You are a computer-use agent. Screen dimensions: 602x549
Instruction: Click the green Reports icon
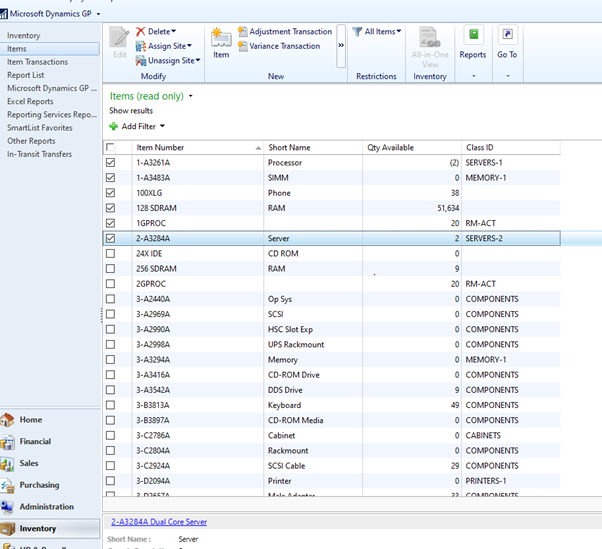(474, 35)
